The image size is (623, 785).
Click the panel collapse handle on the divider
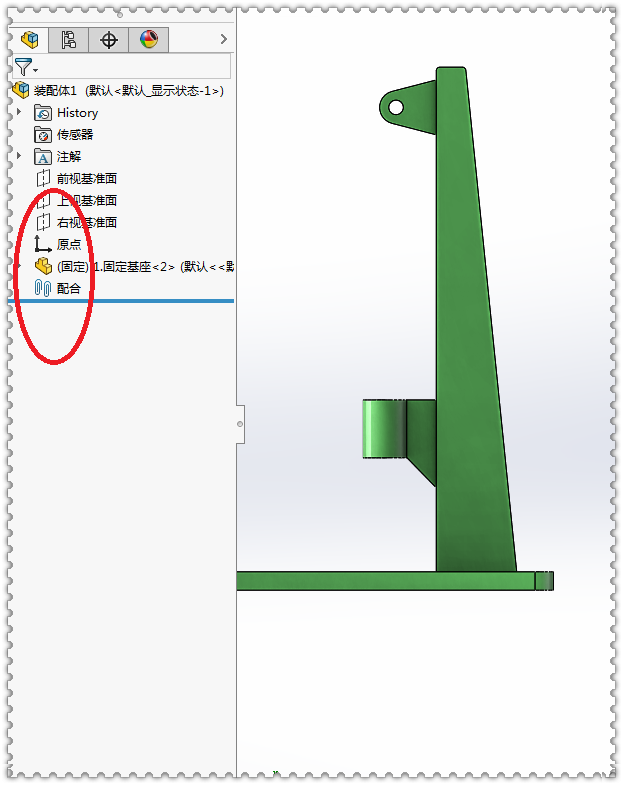coord(240,424)
